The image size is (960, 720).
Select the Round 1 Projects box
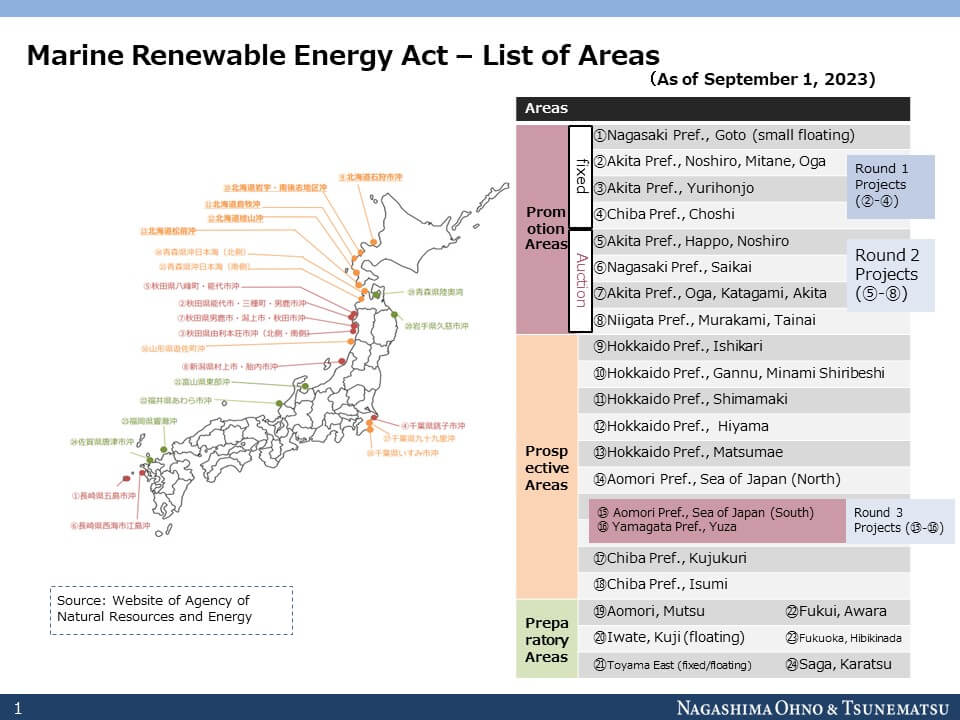click(890, 186)
